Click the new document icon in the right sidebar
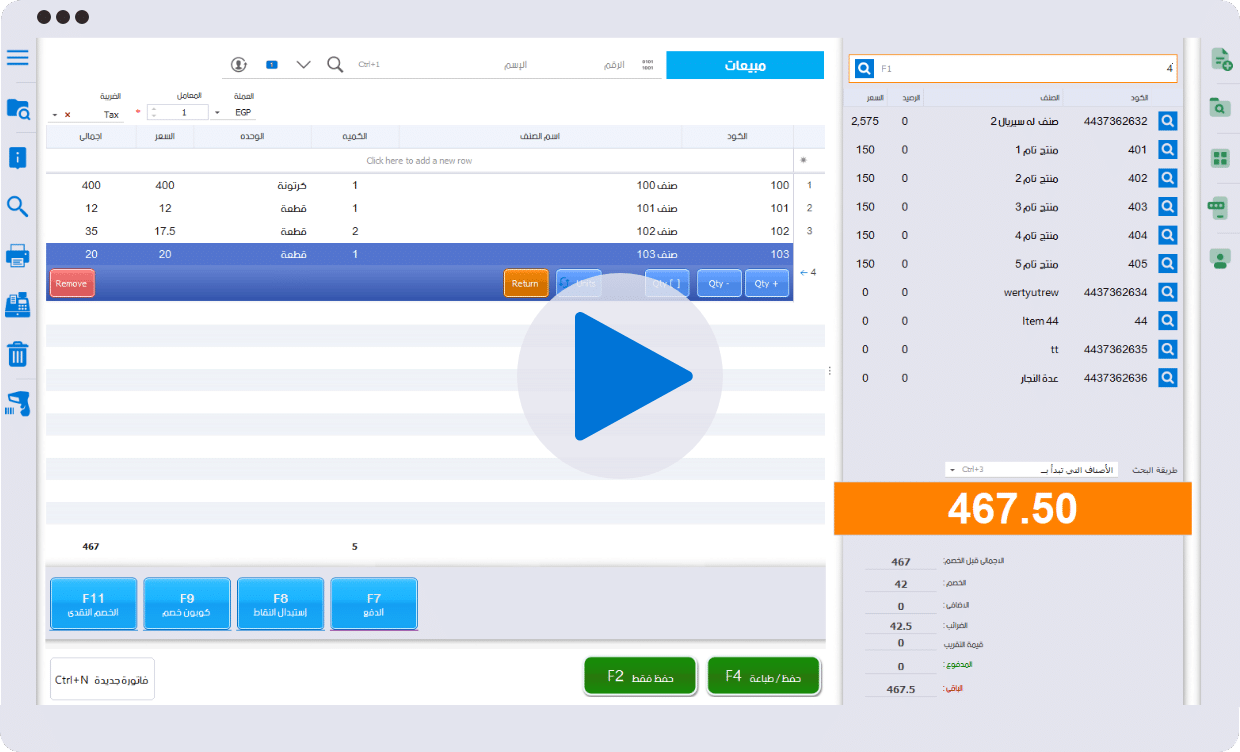 (1220, 59)
